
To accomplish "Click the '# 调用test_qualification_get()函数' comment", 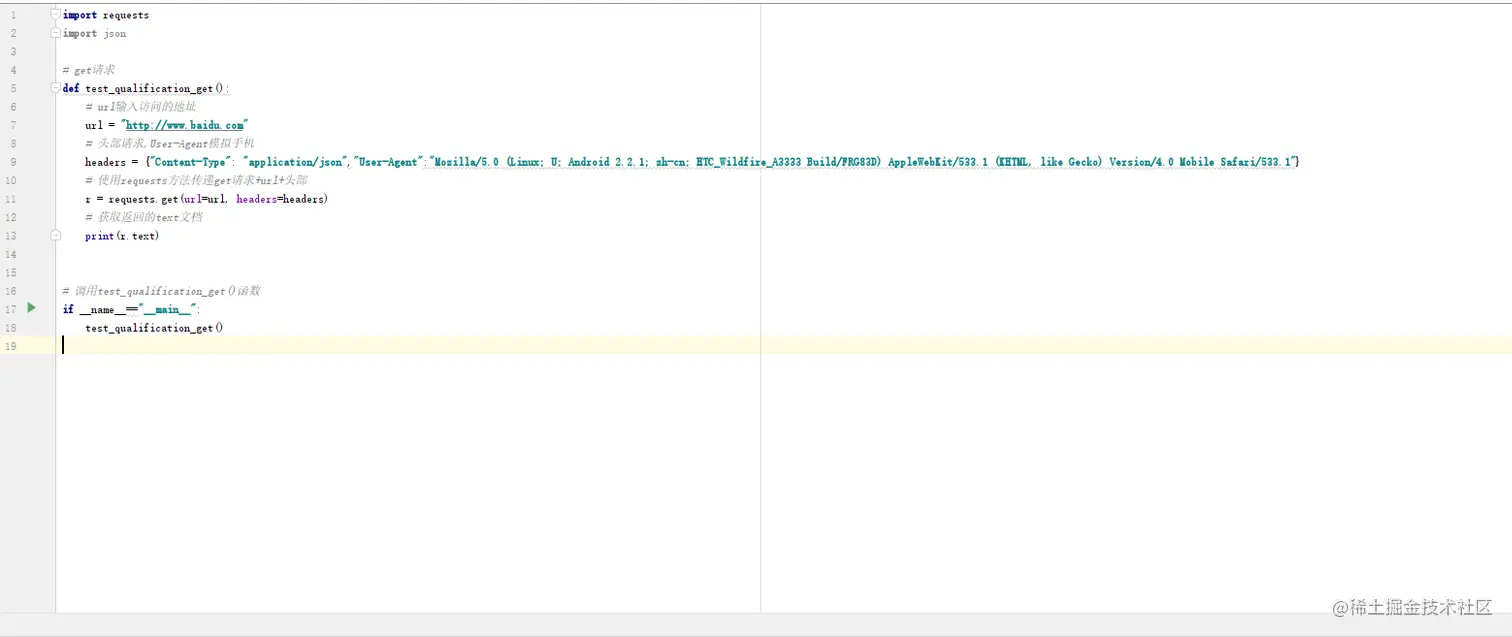I will click(x=161, y=291).
